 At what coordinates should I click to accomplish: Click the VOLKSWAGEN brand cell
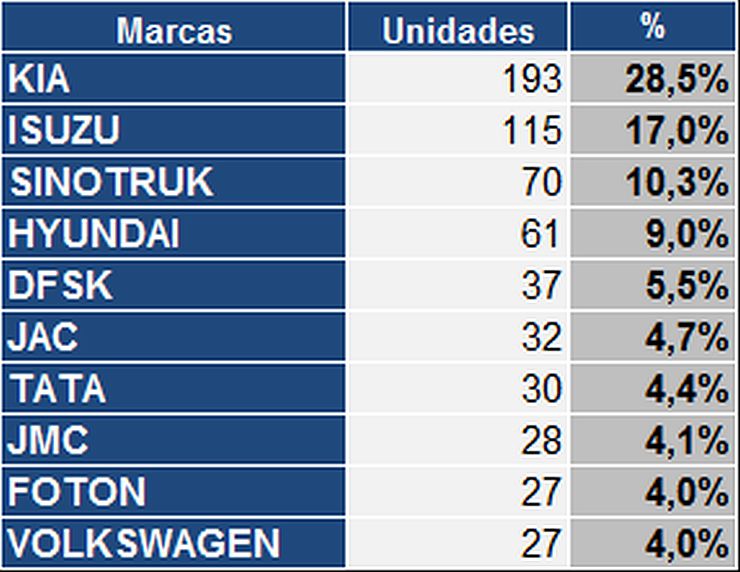(174, 544)
